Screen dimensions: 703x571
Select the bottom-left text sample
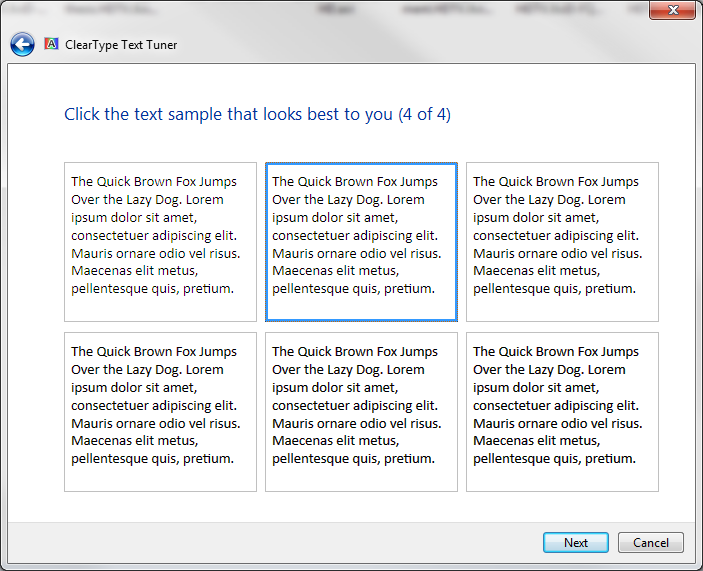coord(160,411)
